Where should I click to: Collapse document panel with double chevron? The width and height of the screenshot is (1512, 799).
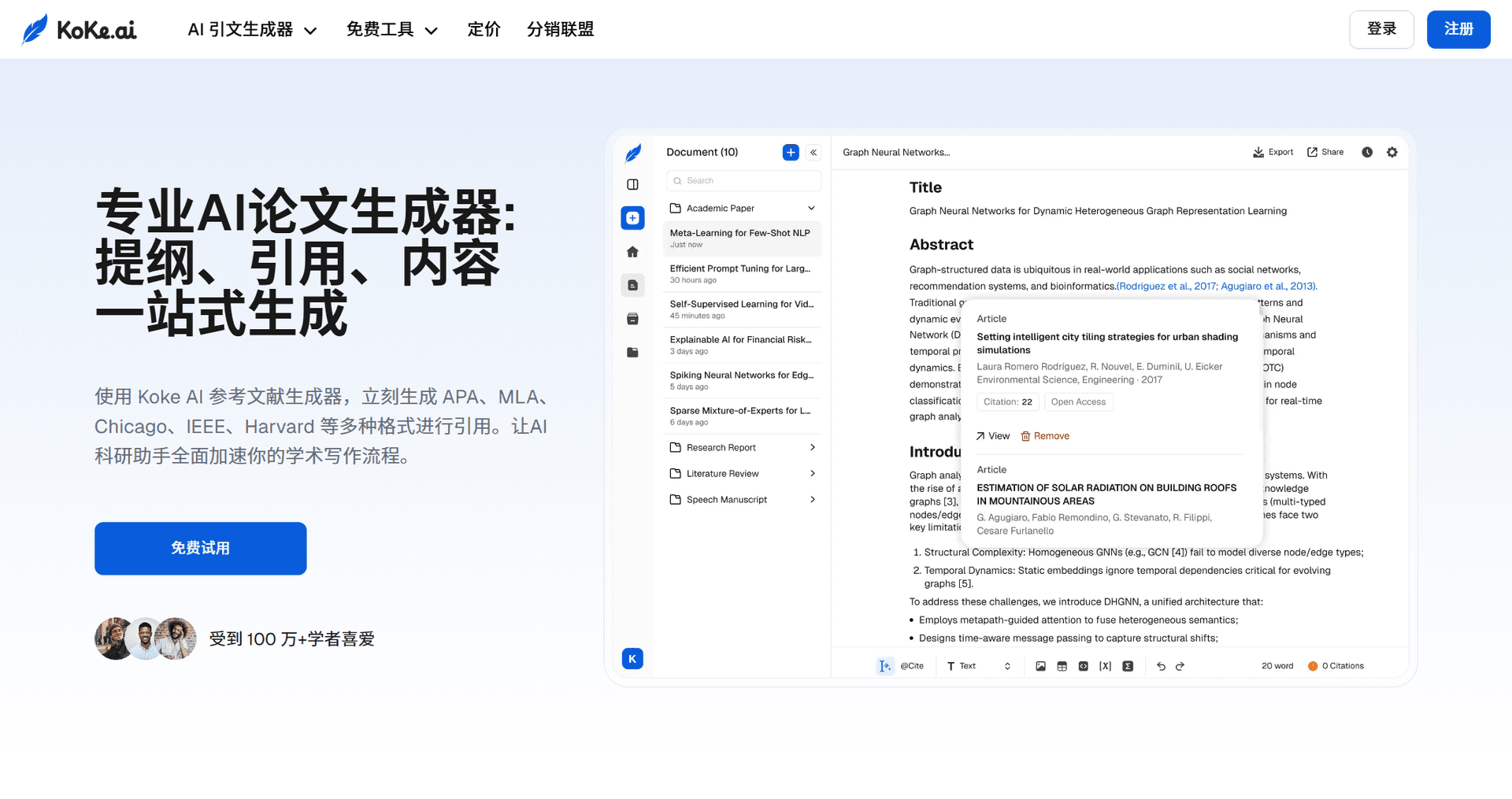tap(813, 153)
